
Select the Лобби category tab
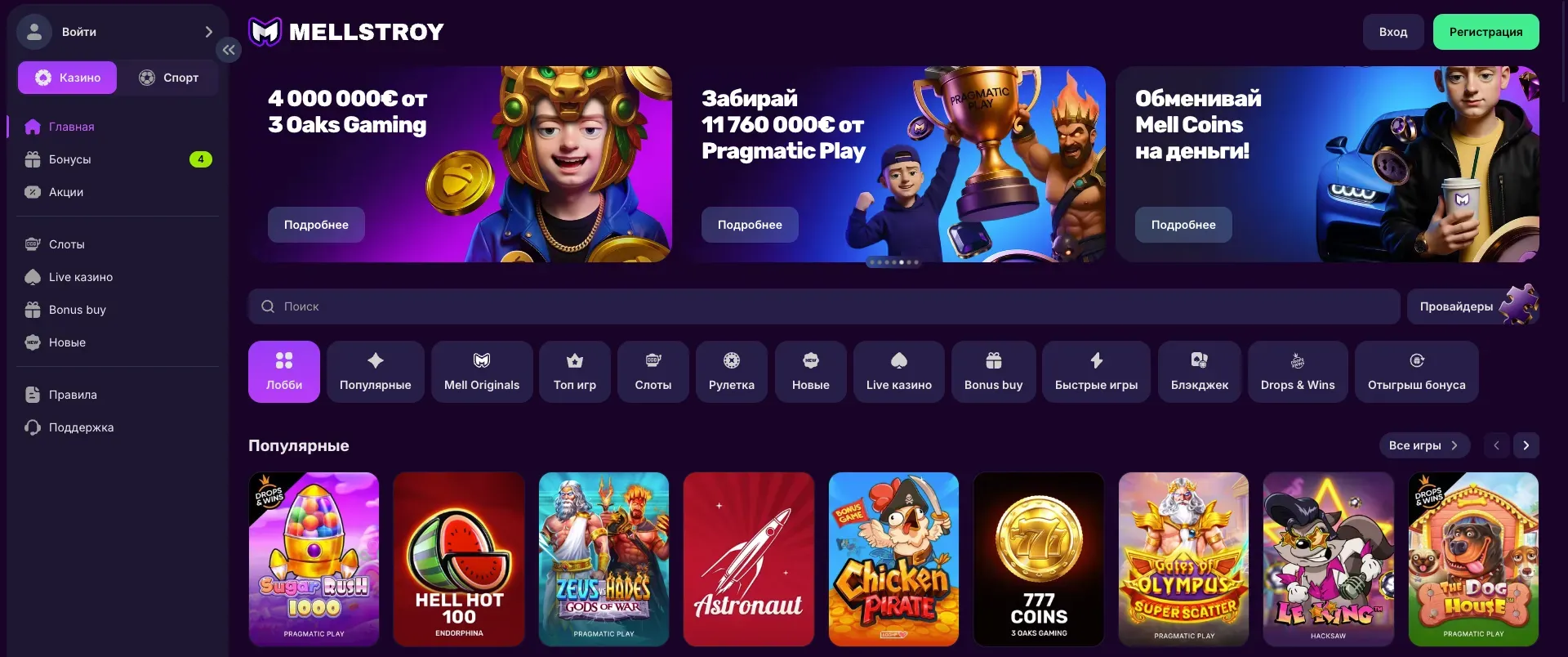tap(284, 372)
